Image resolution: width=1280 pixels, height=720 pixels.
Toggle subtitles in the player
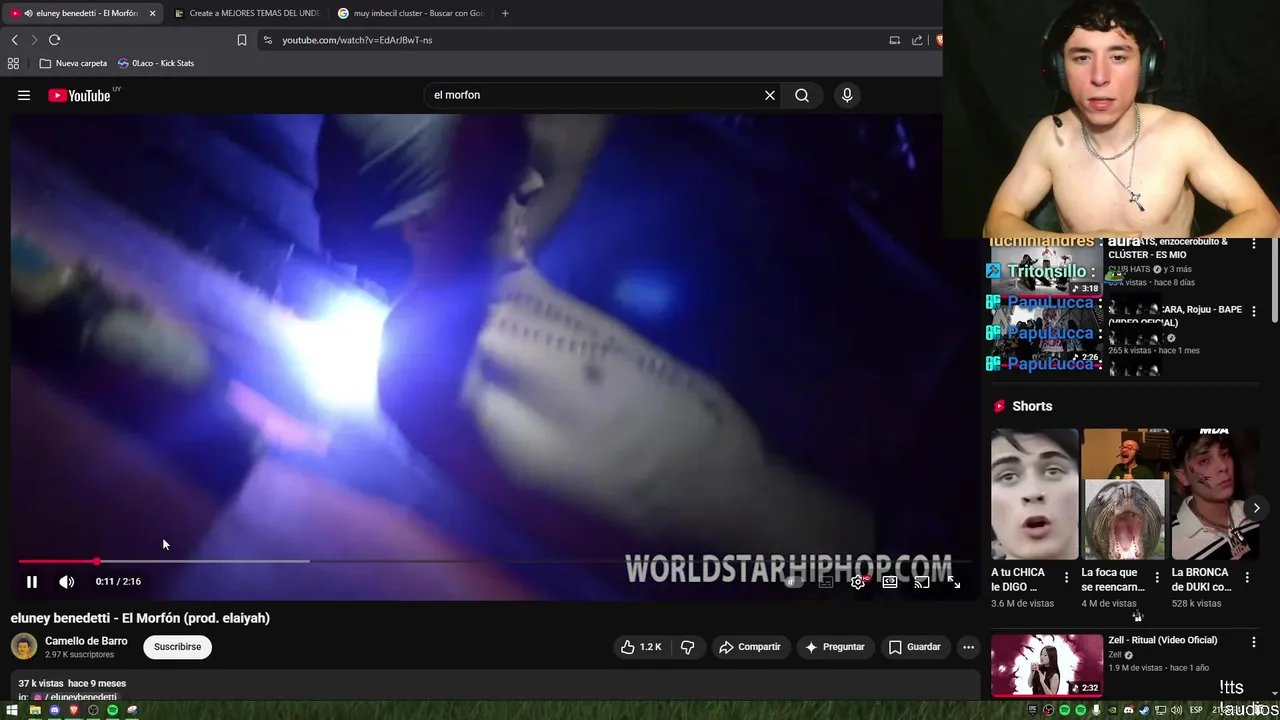[826, 582]
